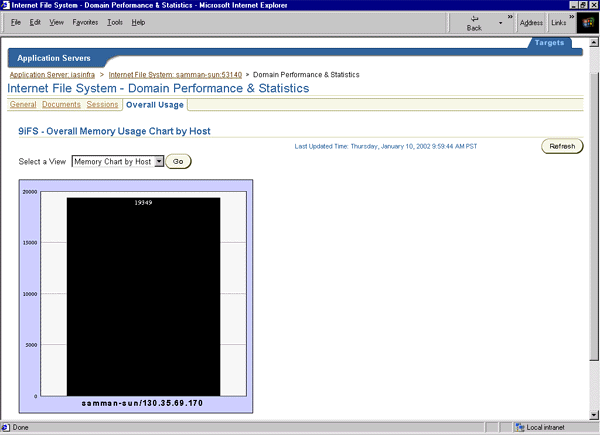Click the Links toolbar label
The width and height of the screenshot is (600, 435).
[x=558, y=23]
